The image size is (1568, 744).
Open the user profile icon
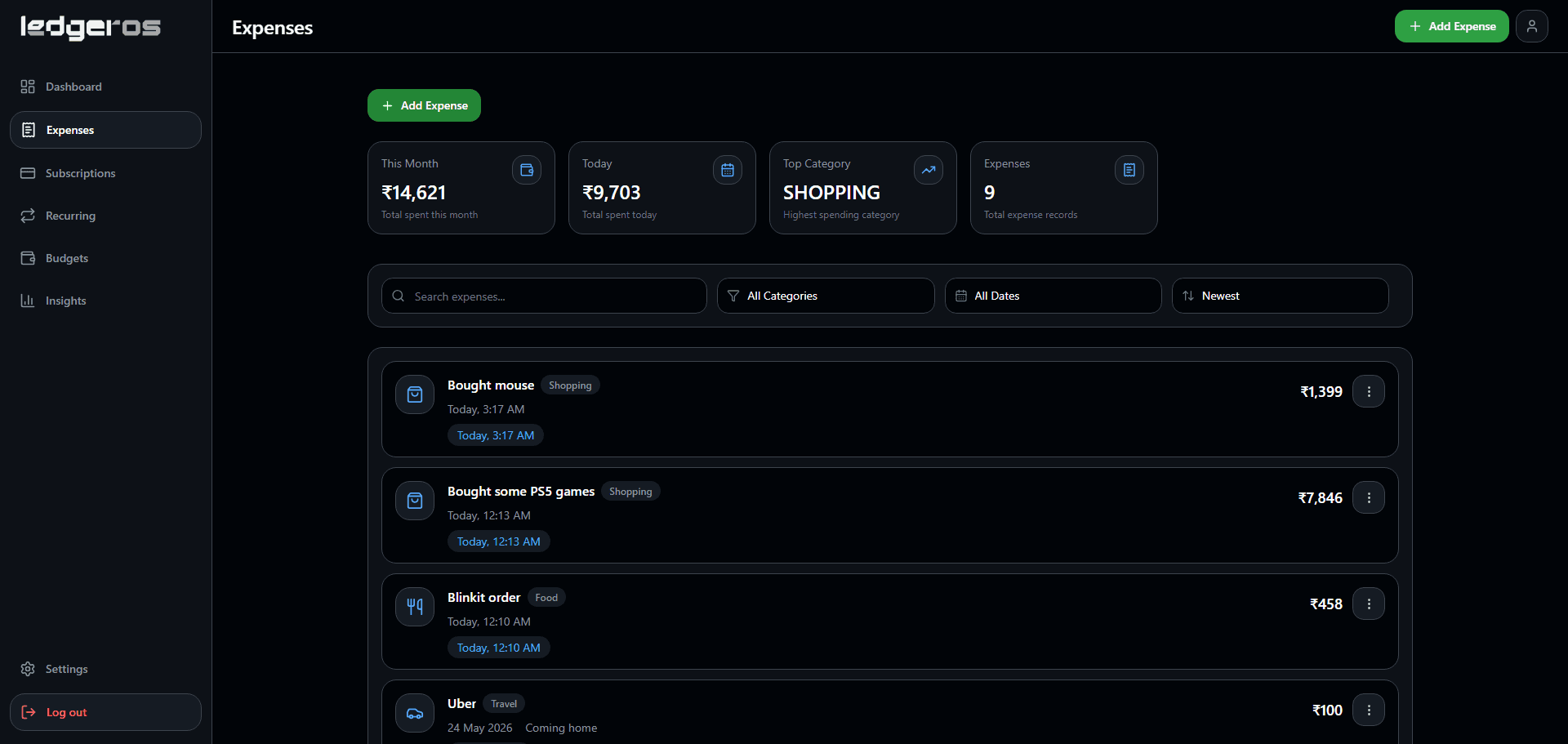(1531, 26)
